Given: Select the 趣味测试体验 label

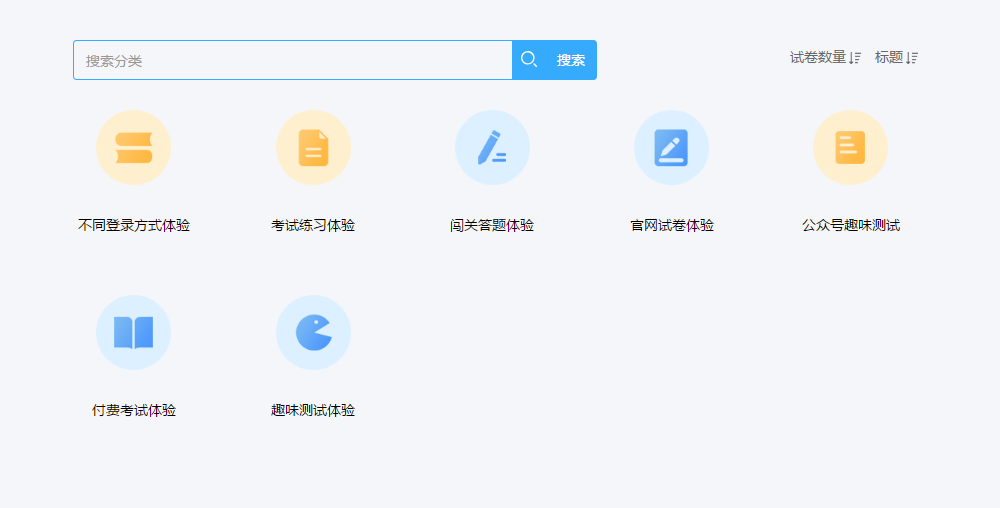Looking at the screenshot, I should 313,410.
